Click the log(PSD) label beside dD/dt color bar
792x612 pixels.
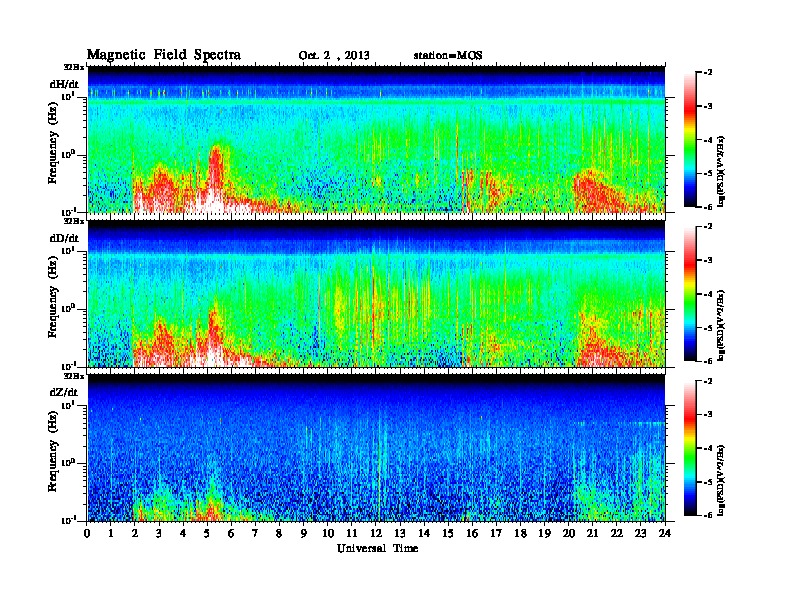click(722, 325)
